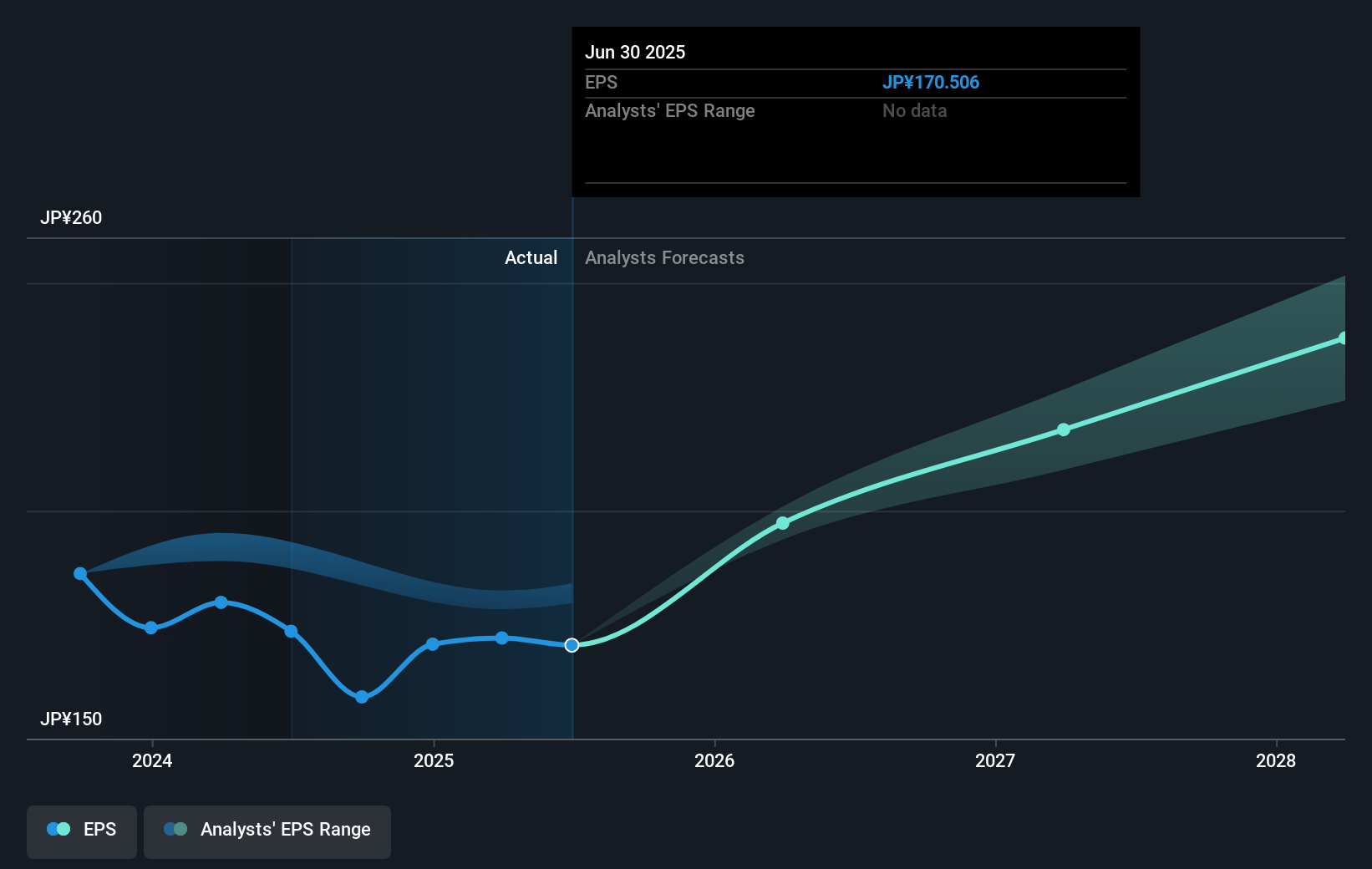Click the rightmost 2028 forecast point

tap(1343, 338)
